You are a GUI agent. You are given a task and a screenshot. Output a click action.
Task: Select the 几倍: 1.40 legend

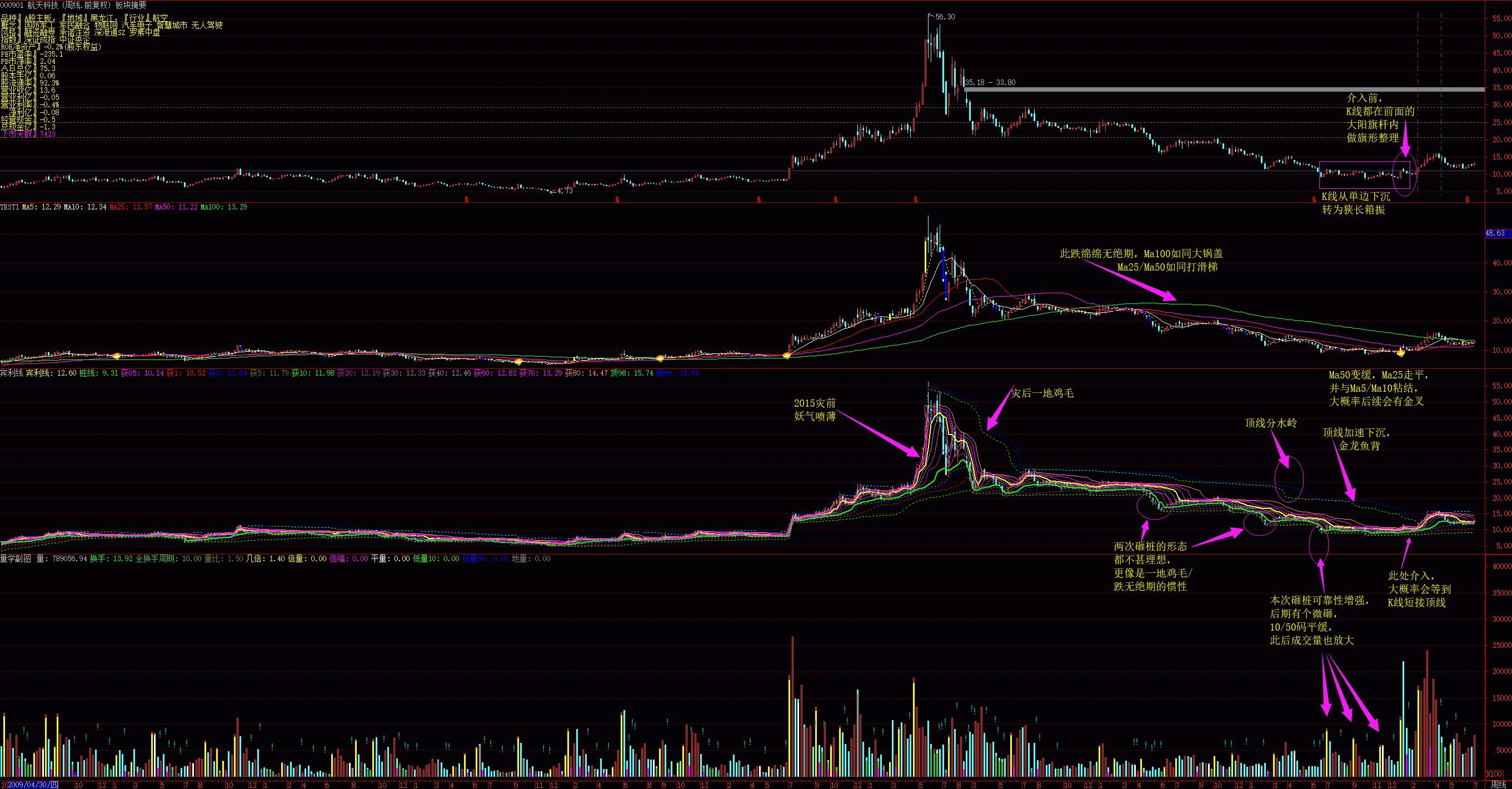[265, 559]
